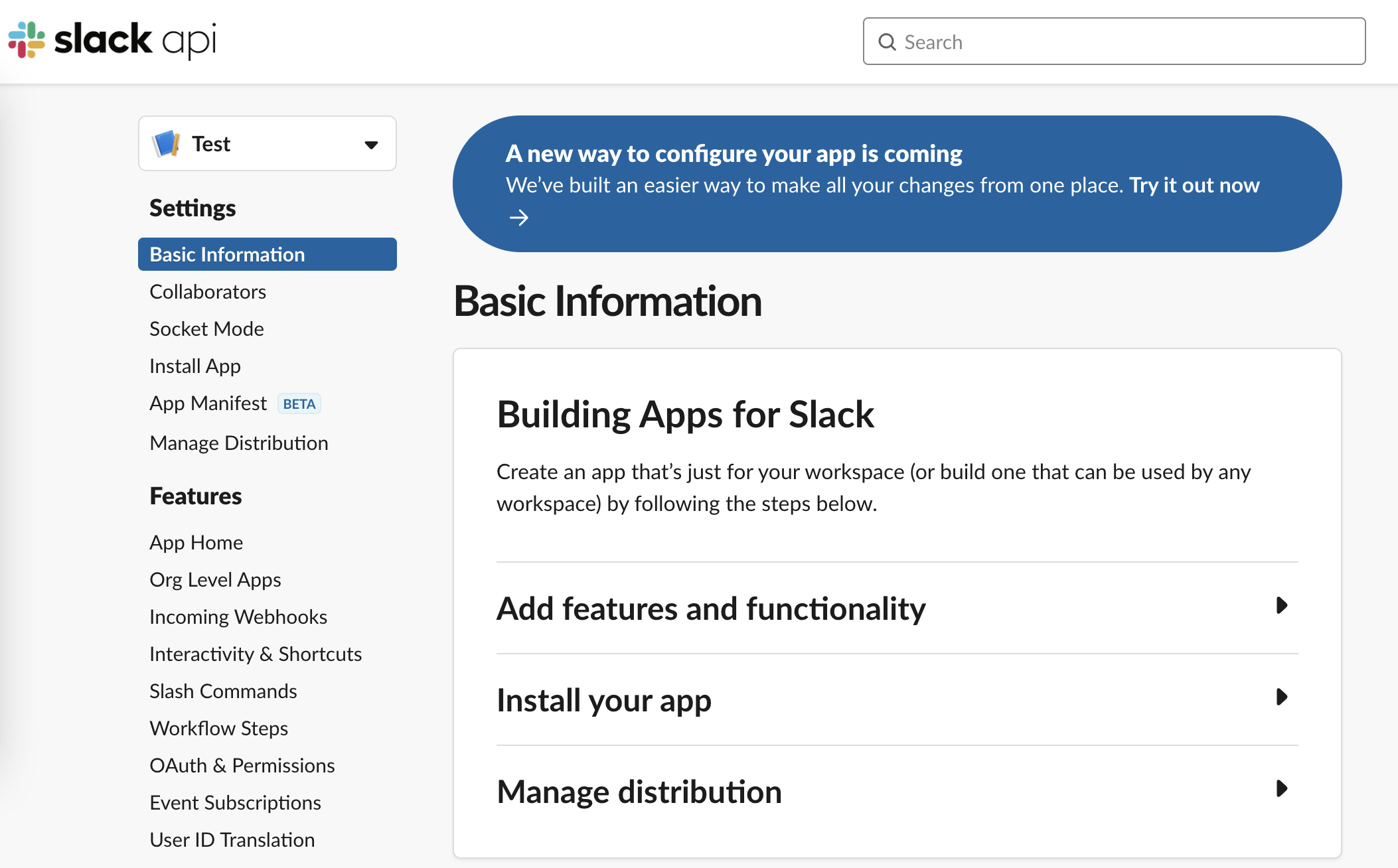Image resolution: width=1398 pixels, height=868 pixels.
Task: Open the Install App page
Action: [194, 366]
